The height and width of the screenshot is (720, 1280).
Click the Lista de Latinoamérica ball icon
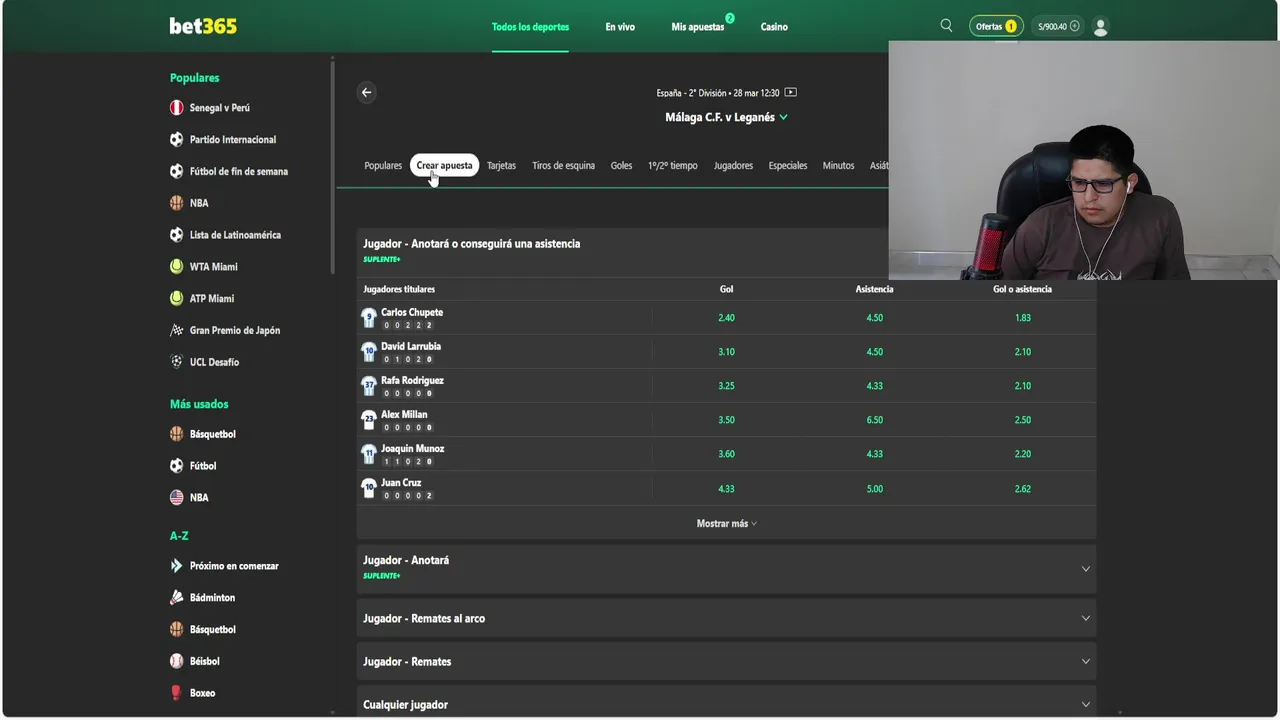pyautogui.click(x=177, y=235)
